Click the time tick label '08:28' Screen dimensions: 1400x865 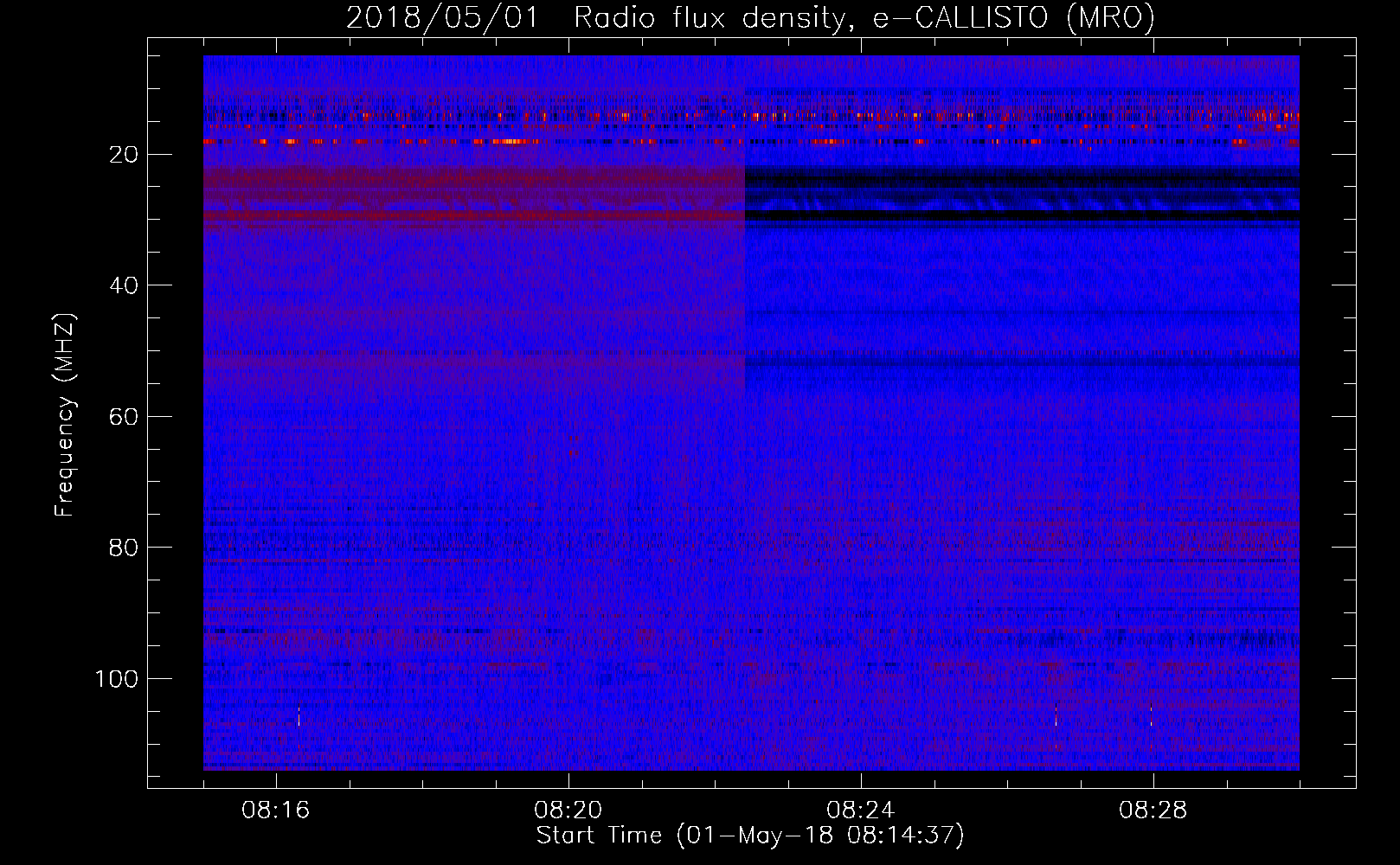click(1153, 811)
